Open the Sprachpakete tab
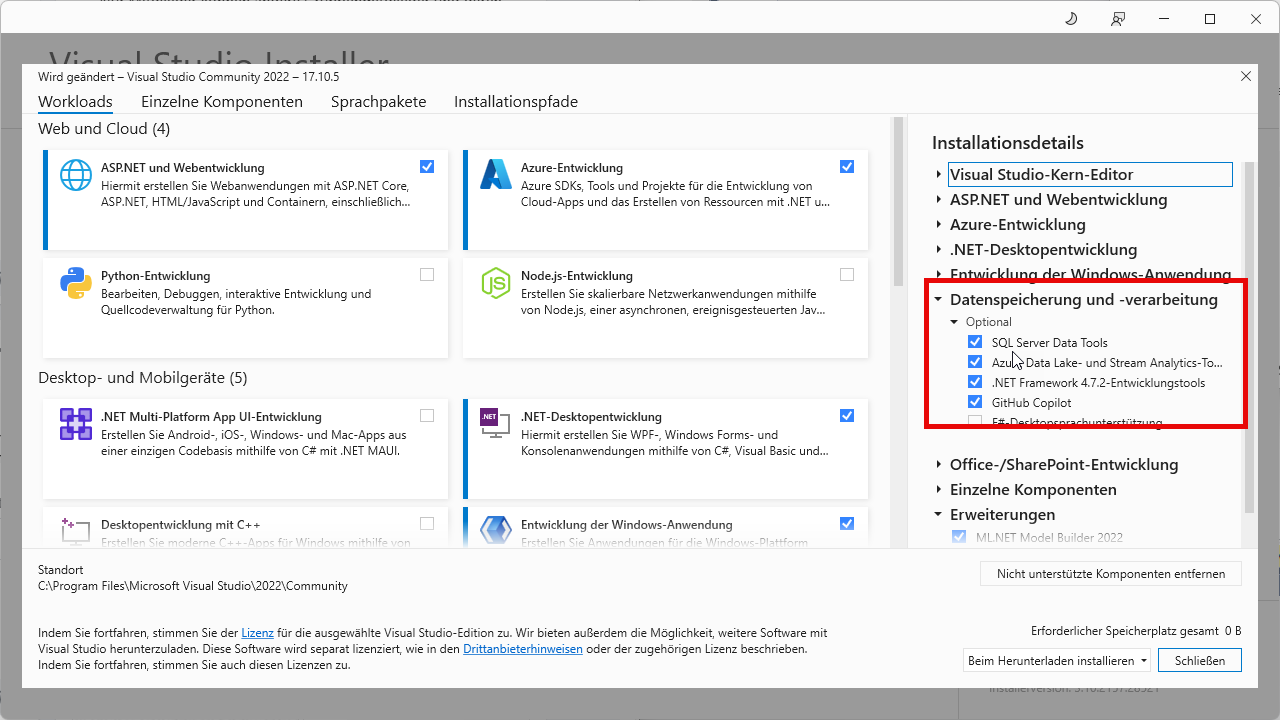The height and width of the screenshot is (720, 1280). (x=378, y=101)
